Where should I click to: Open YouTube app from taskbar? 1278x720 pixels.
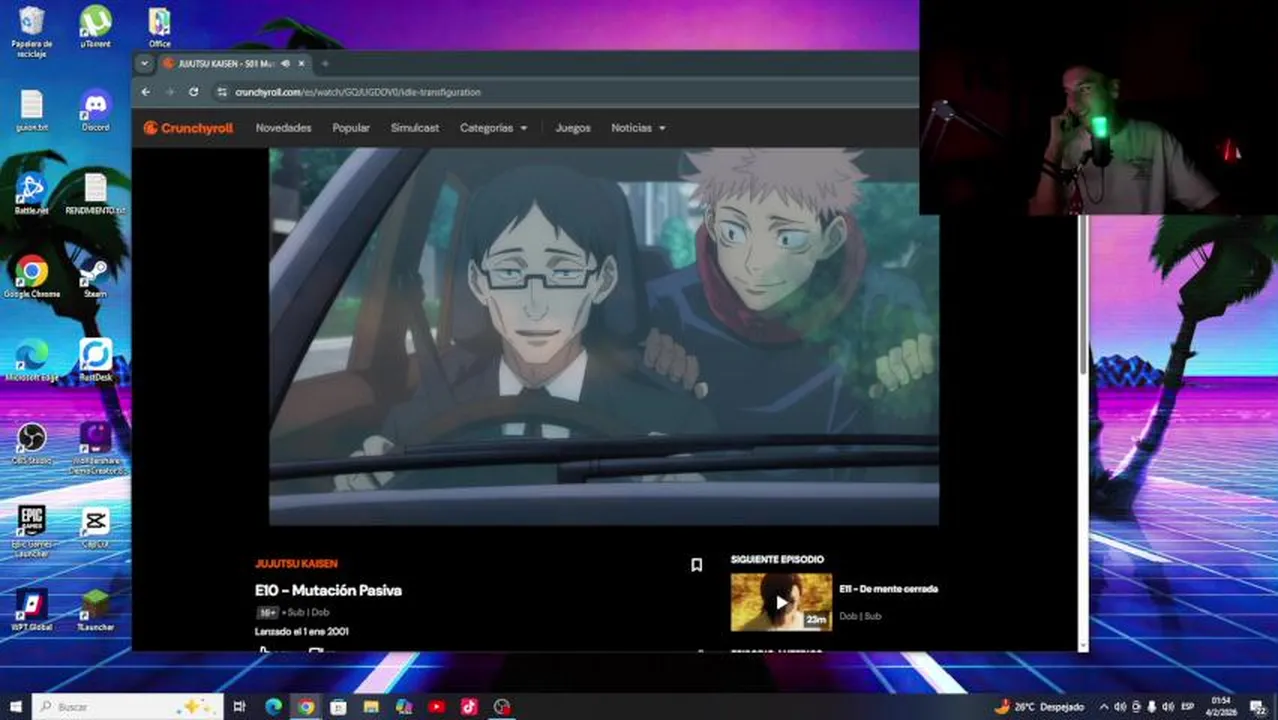(437, 707)
